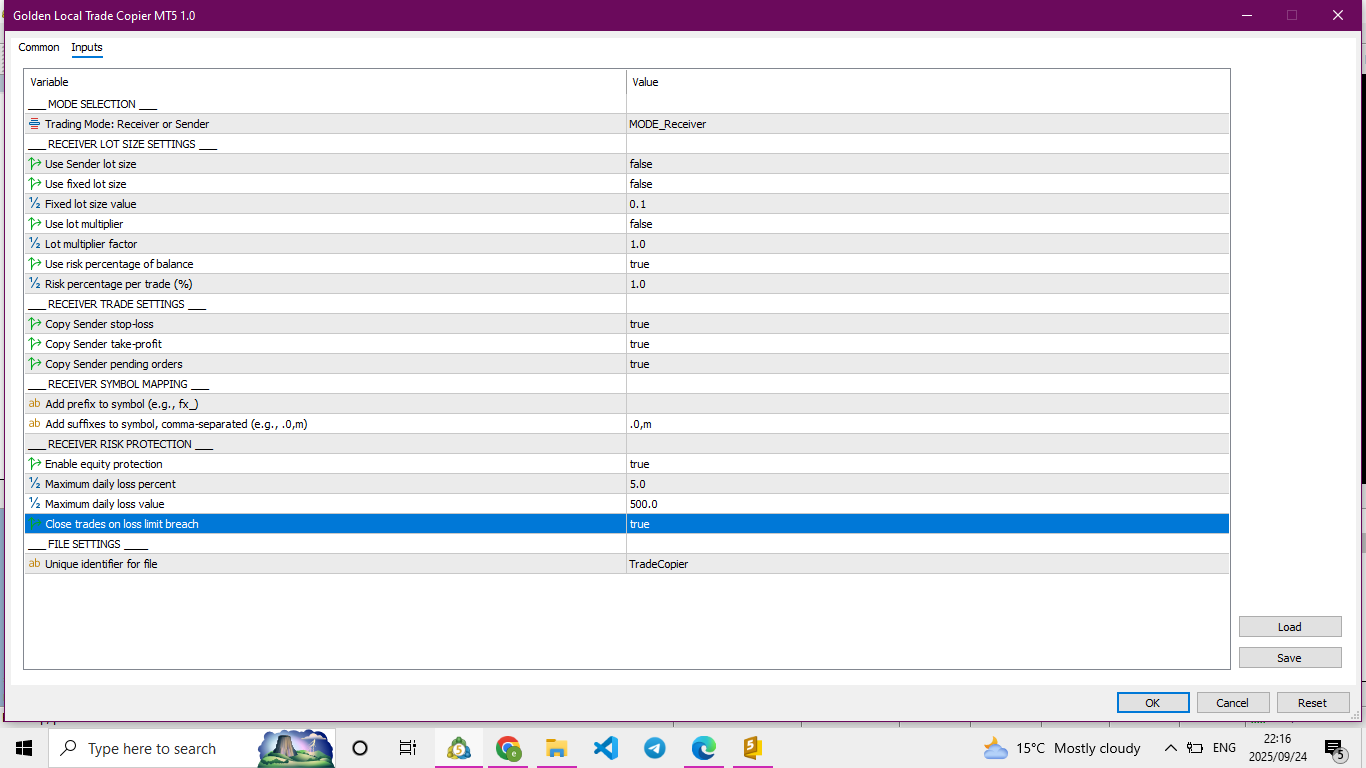Screen dimensions: 1366x768
Task: Click the ½ icon beside Fixed lot size value
Action: click(35, 204)
